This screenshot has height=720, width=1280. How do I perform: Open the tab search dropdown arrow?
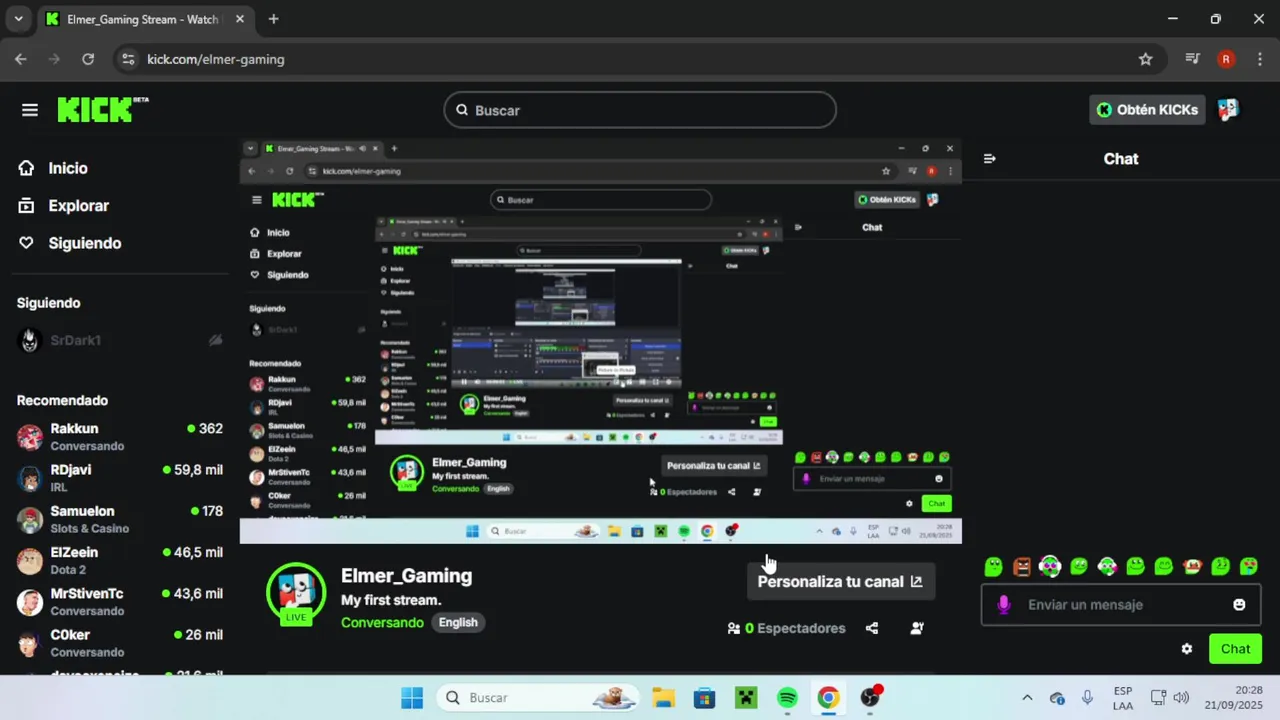18,19
